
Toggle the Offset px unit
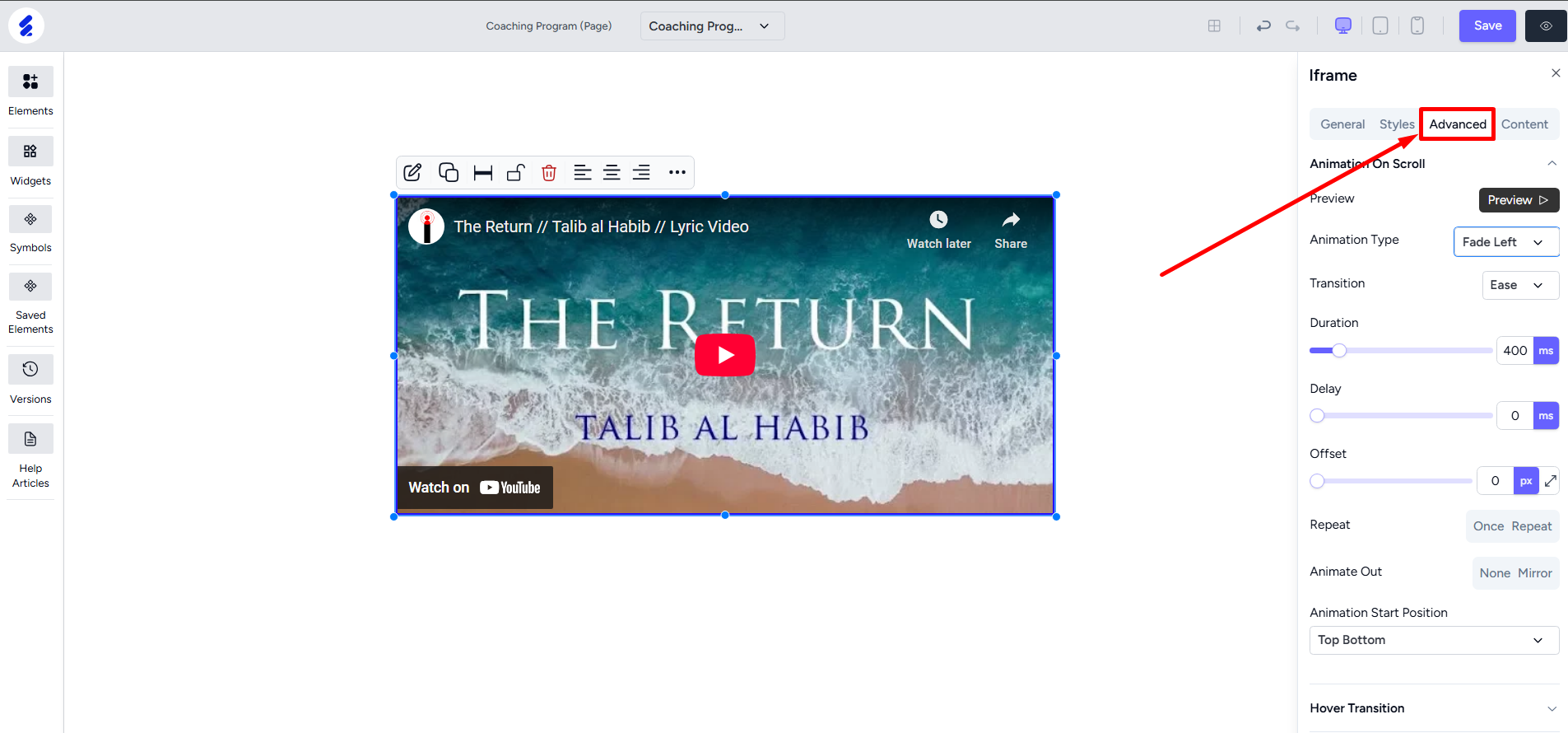1526,481
